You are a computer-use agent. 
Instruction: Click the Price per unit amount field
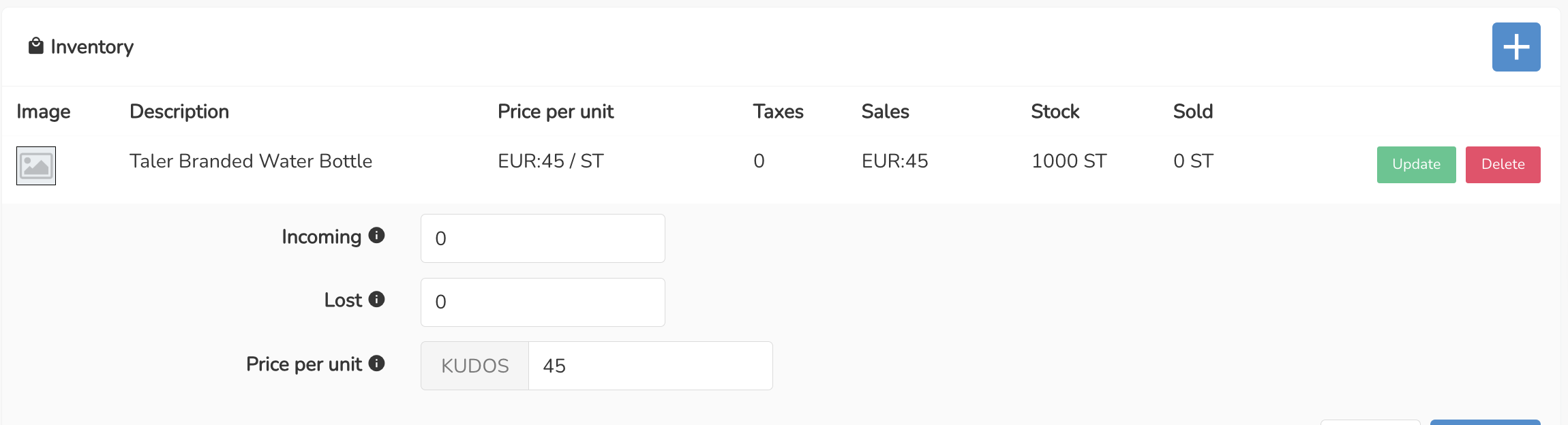(650, 366)
